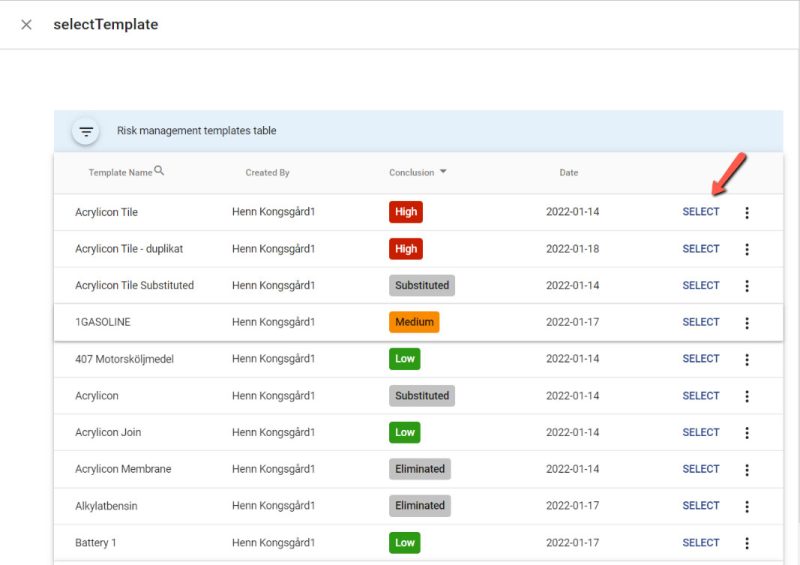Viewport: 800px width, 565px height.
Task: Select the Acrylicon Tile - duplikat template
Action: (701, 249)
